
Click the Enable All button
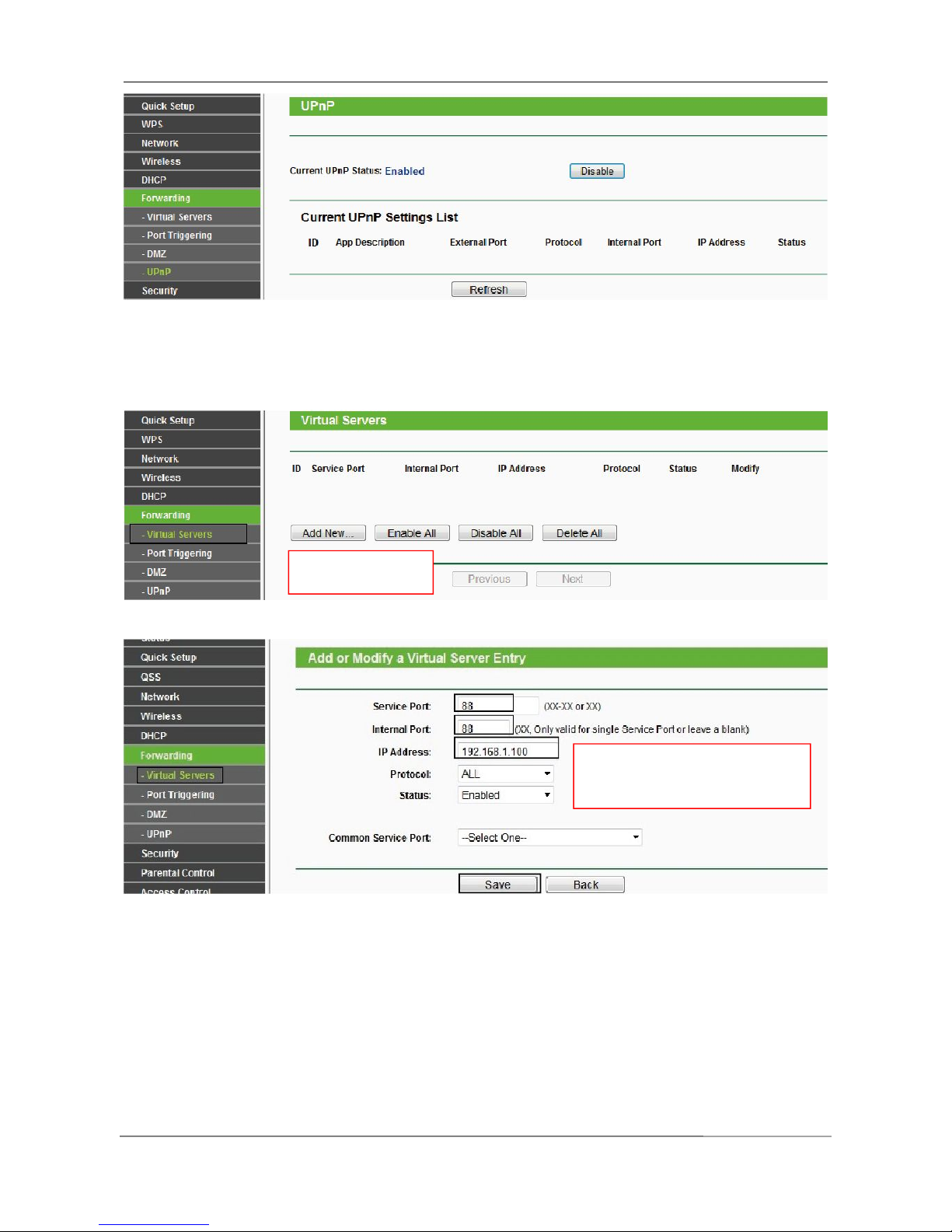click(412, 533)
